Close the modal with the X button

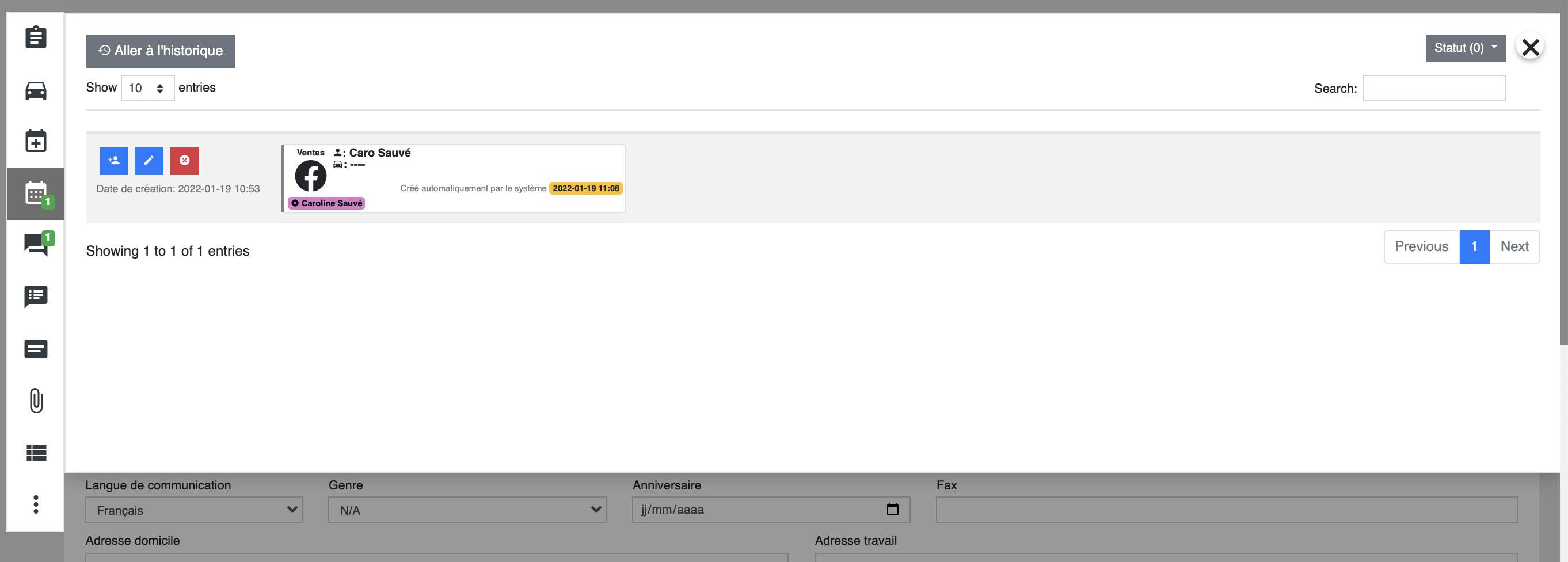(1530, 47)
